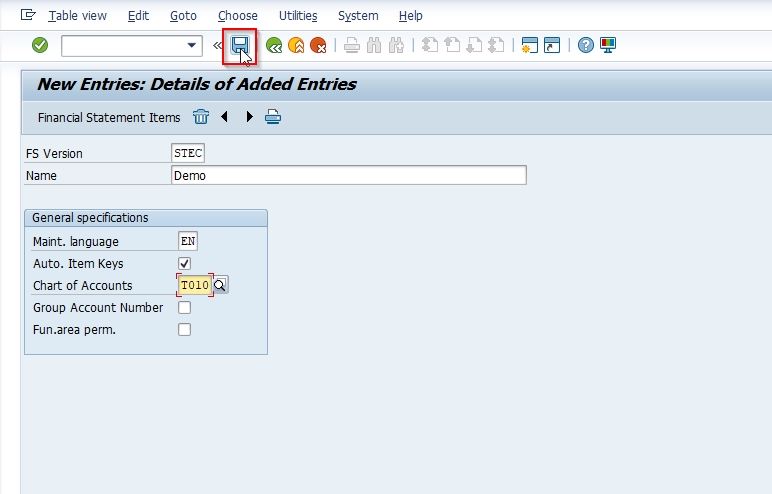772x494 pixels.
Task: Click inside the command input field
Action: click(123, 46)
